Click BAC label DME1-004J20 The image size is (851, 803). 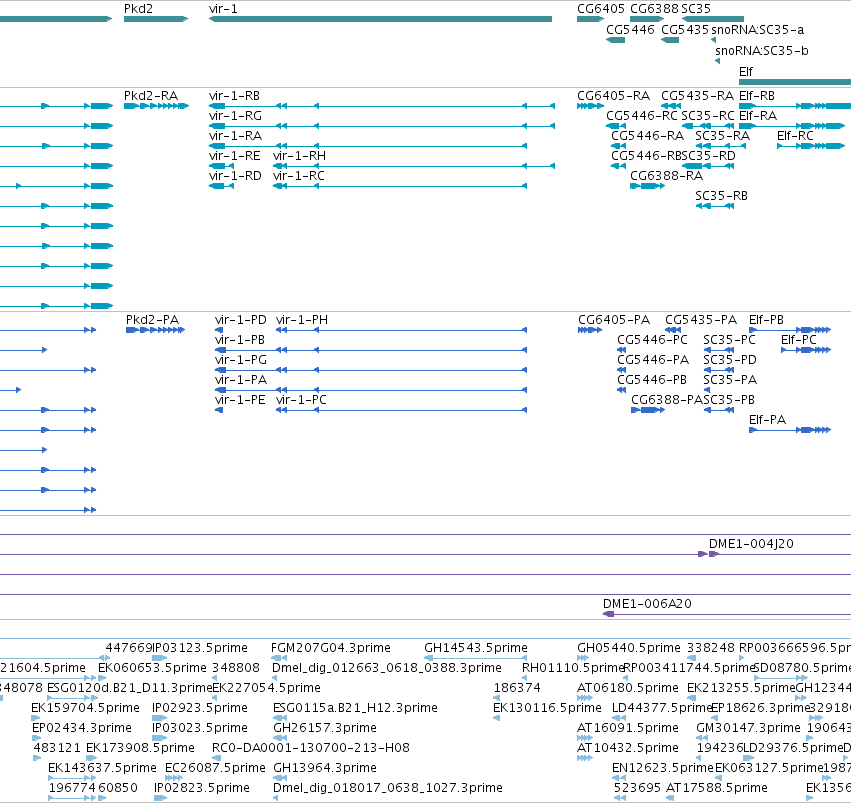pos(751,544)
